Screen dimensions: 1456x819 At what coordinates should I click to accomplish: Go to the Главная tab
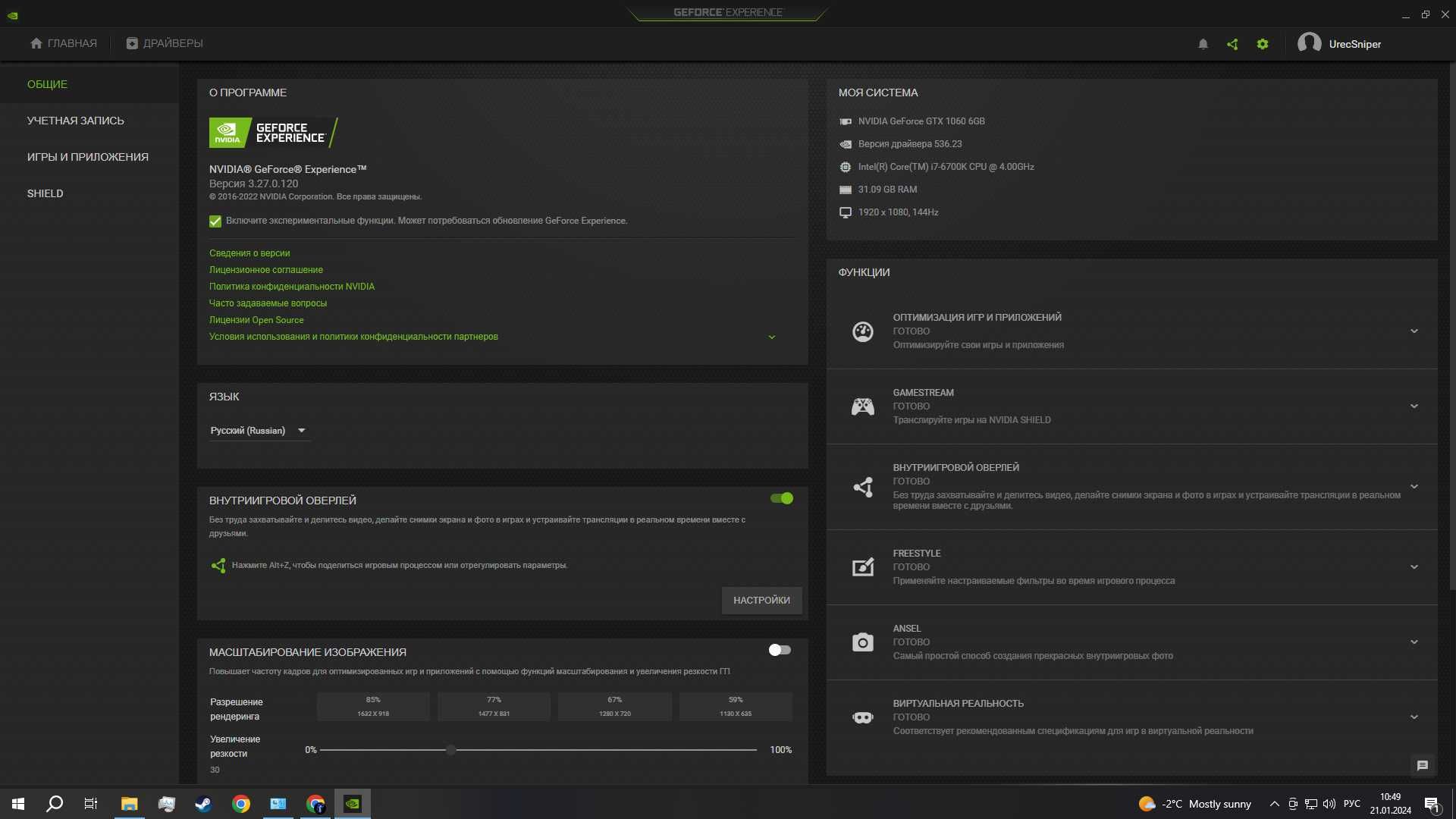click(64, 43)
